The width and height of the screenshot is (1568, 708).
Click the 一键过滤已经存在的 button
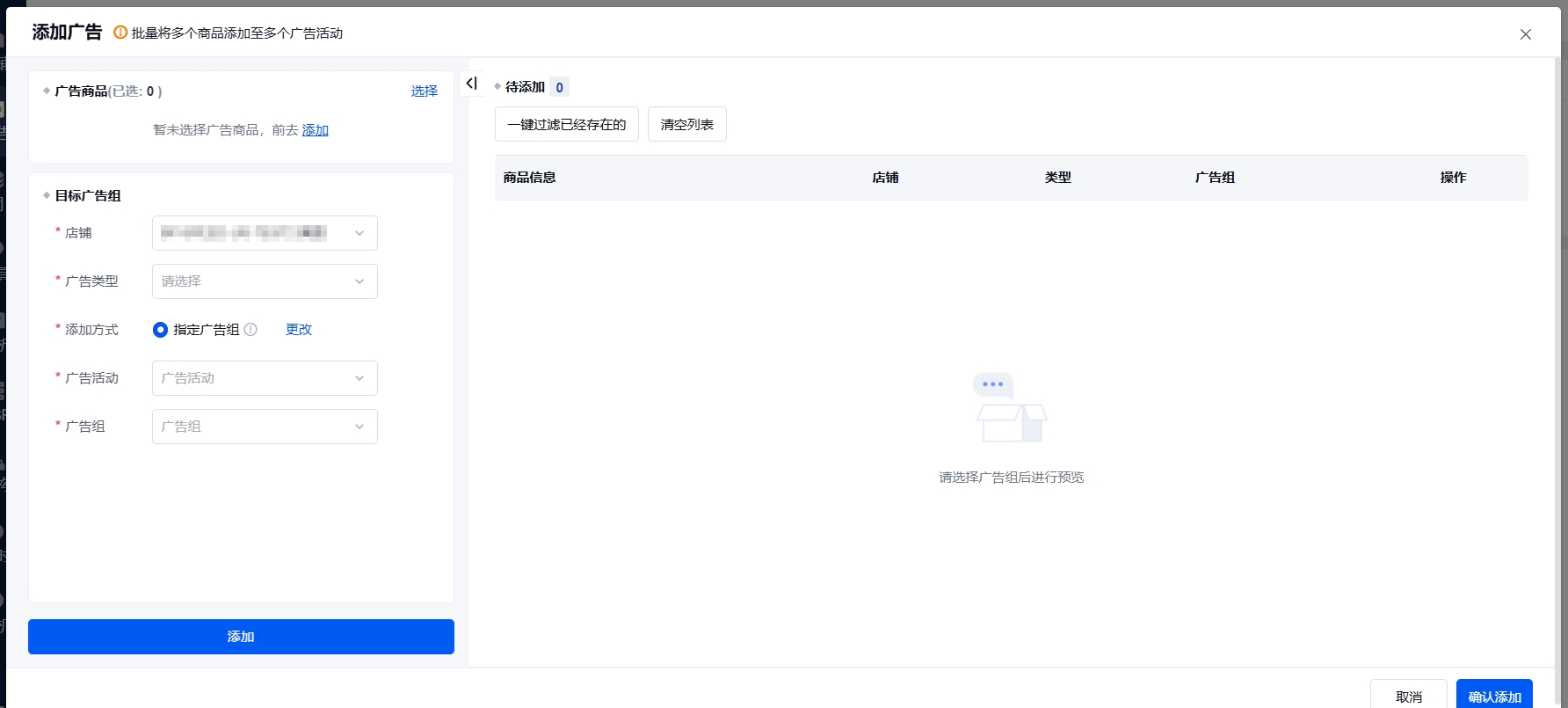coord(566,125)
